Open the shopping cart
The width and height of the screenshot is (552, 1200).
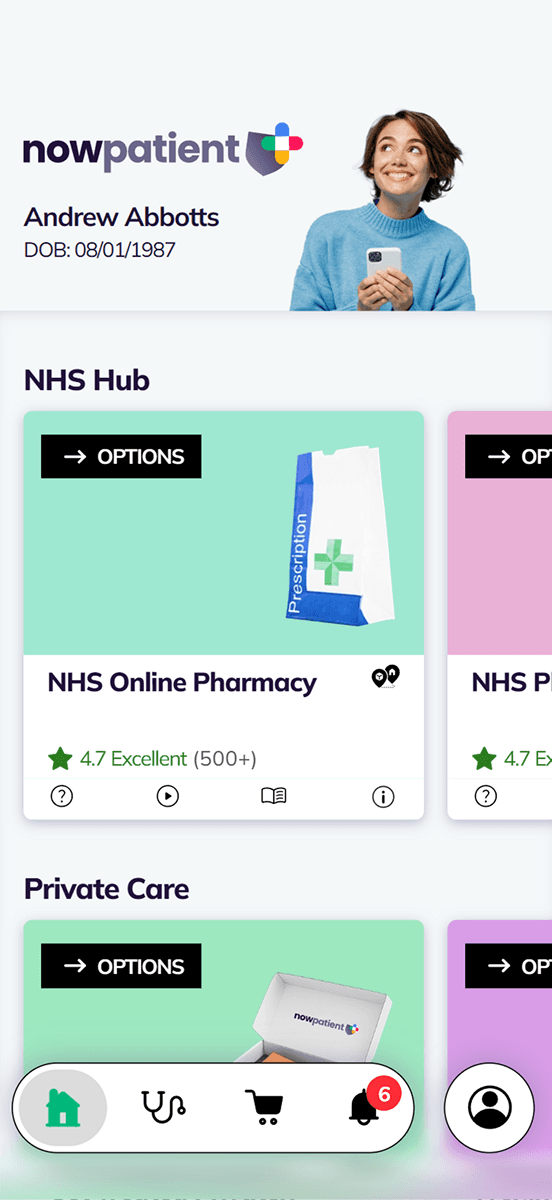pos(264,1107)
